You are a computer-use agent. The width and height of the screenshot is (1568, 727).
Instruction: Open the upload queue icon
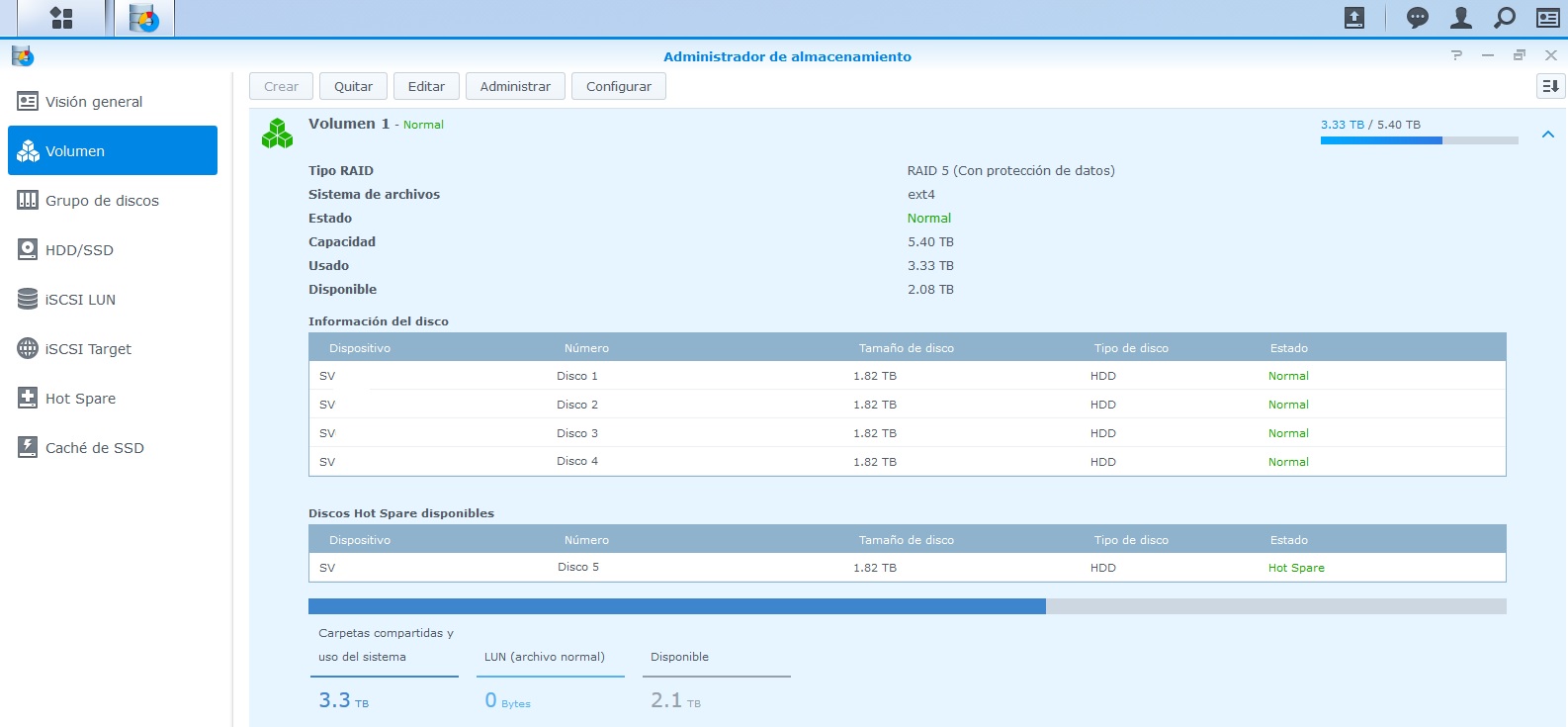coord(1354,18)
